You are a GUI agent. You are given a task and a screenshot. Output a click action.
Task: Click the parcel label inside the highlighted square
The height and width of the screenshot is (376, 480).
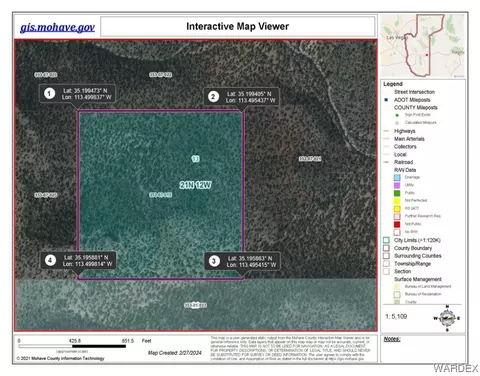tap(160, 195)
